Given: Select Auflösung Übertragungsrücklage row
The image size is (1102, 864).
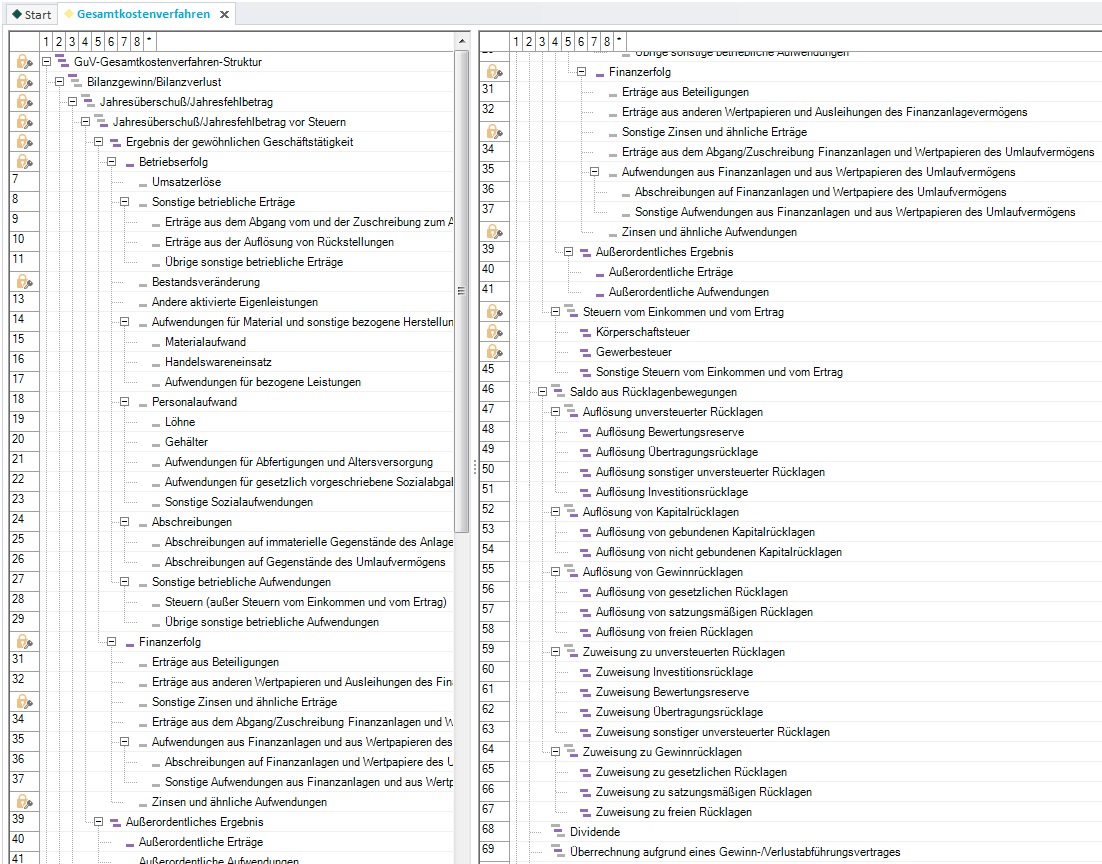Looking at the screenshot, I should click(x=676, y=452).
